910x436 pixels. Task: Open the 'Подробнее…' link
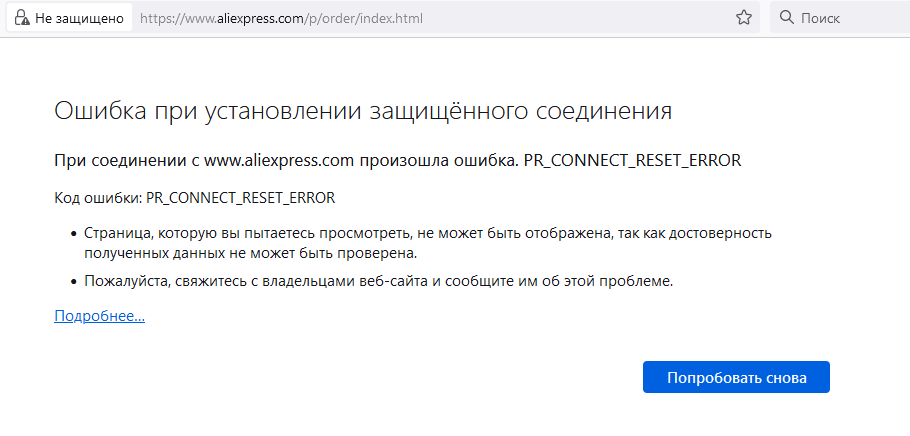click(99, 316)
